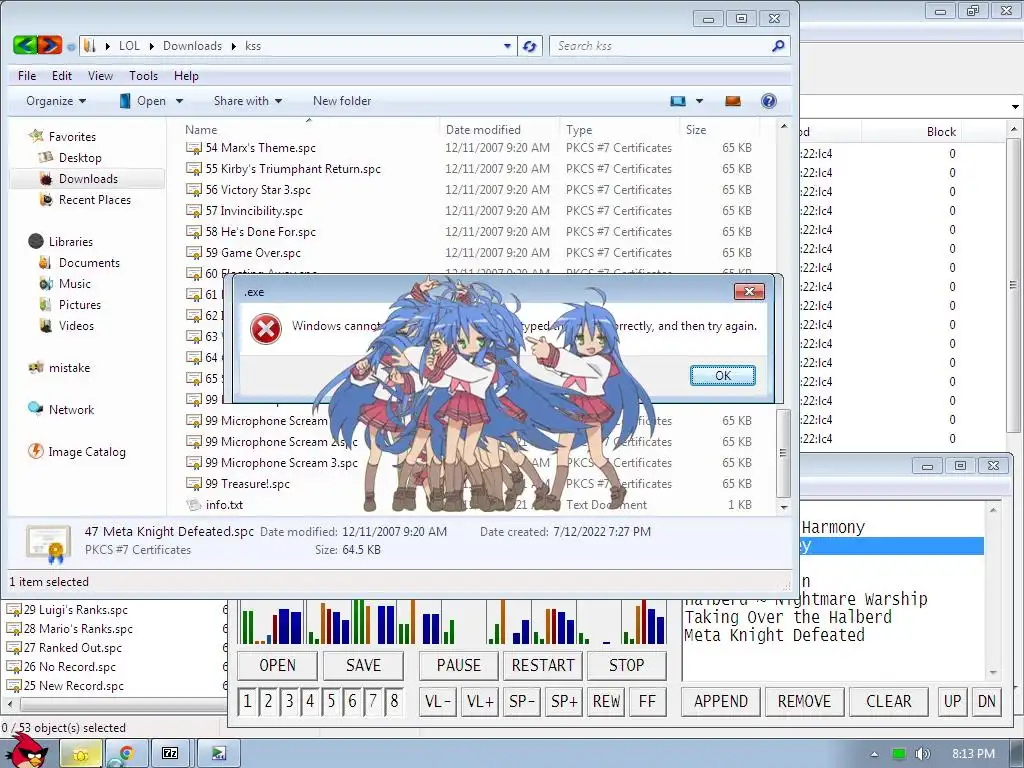
Task: Click RESTART in the SPC player
Action: 543,665
